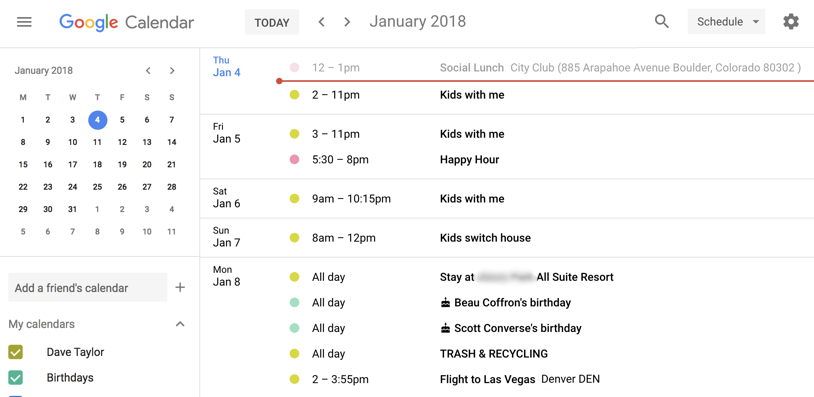Select January 4 in mini calendar
814x397 pixels.
(98, 120)
